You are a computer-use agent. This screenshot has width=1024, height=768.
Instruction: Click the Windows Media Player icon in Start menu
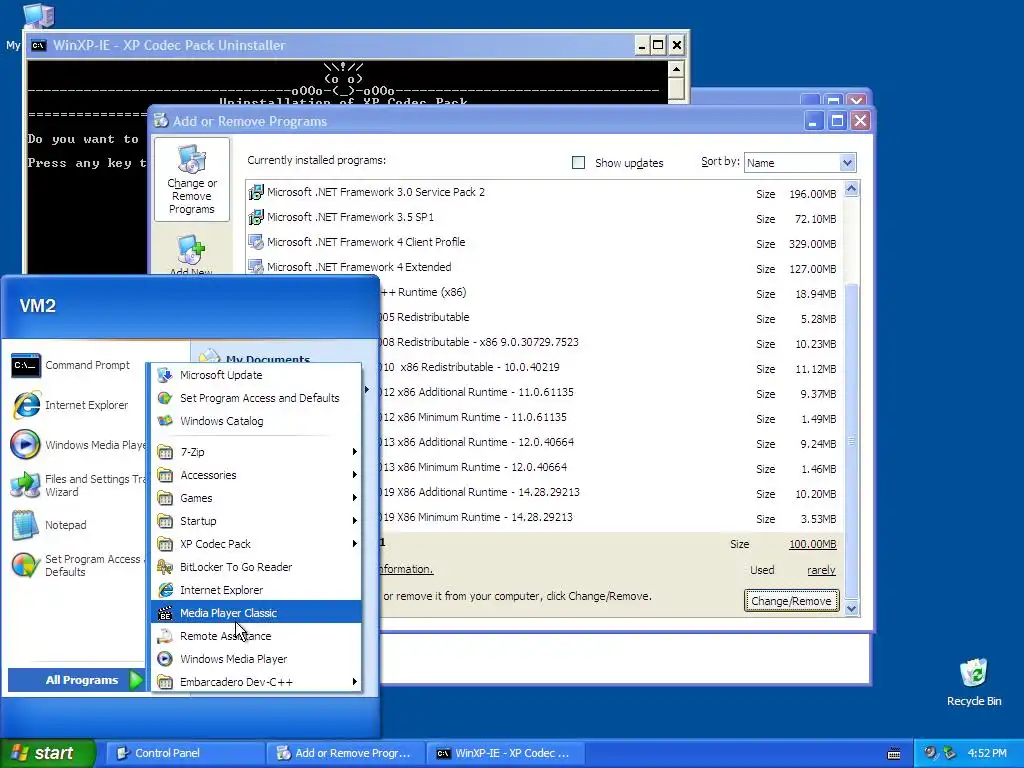tap(26, 445)
